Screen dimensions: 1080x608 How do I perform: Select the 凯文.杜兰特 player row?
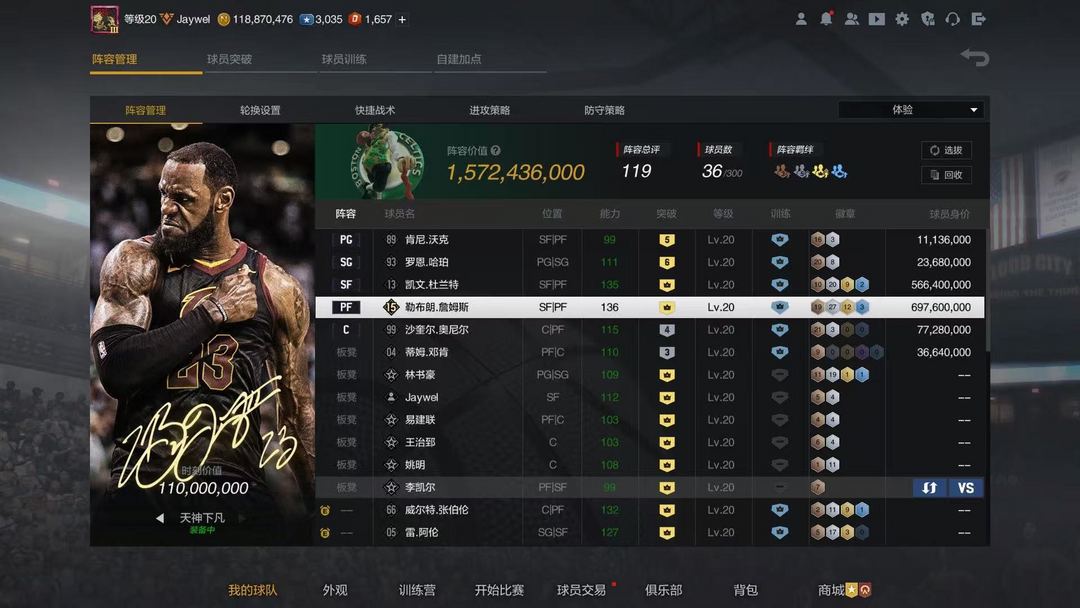tap(650, 284)
